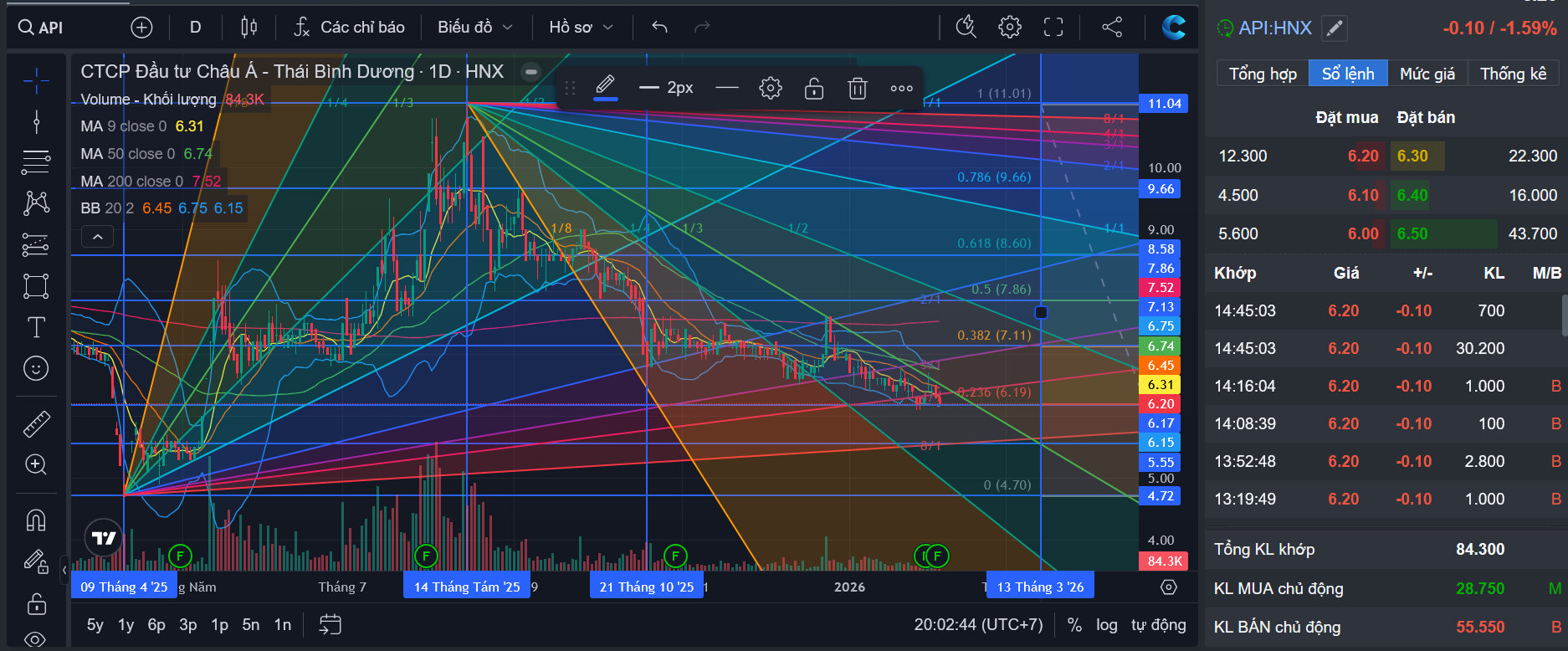Switch to Mức giá tab
Image resolution: width=1568 pixels, height=651 pixels.
1427,74
